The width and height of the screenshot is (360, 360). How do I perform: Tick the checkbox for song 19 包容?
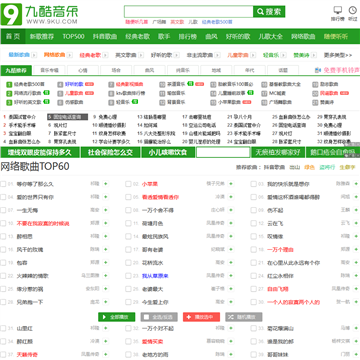(3, 263)
